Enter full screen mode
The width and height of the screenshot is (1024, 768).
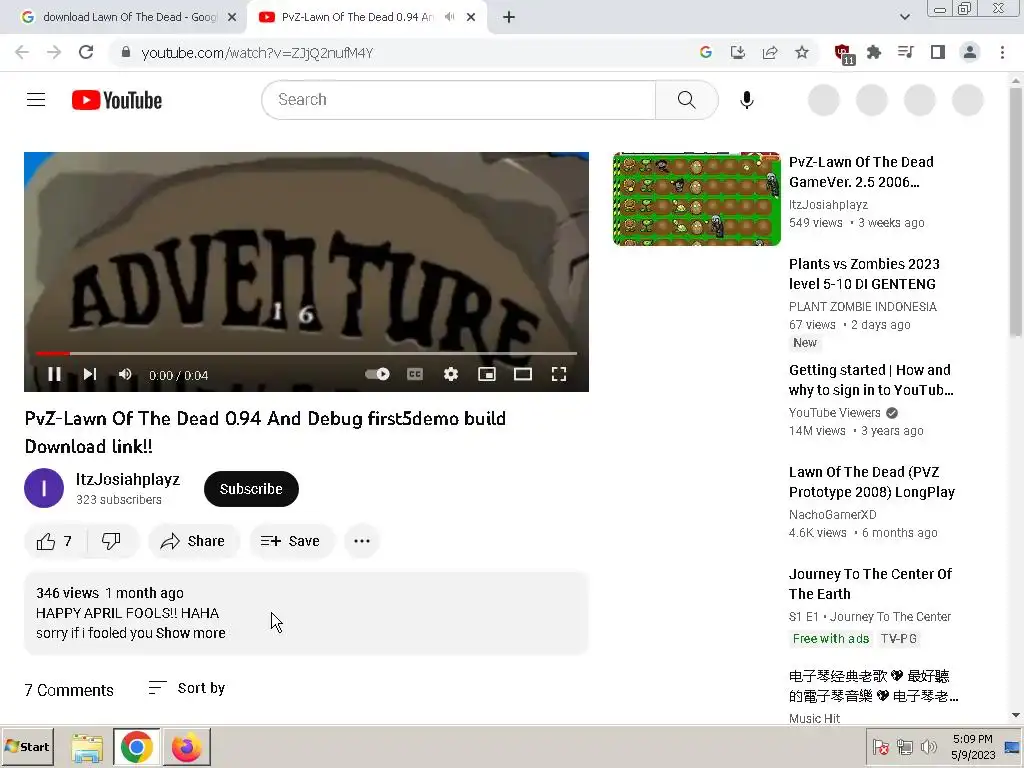pyautogui.click(x=558, y=374)
